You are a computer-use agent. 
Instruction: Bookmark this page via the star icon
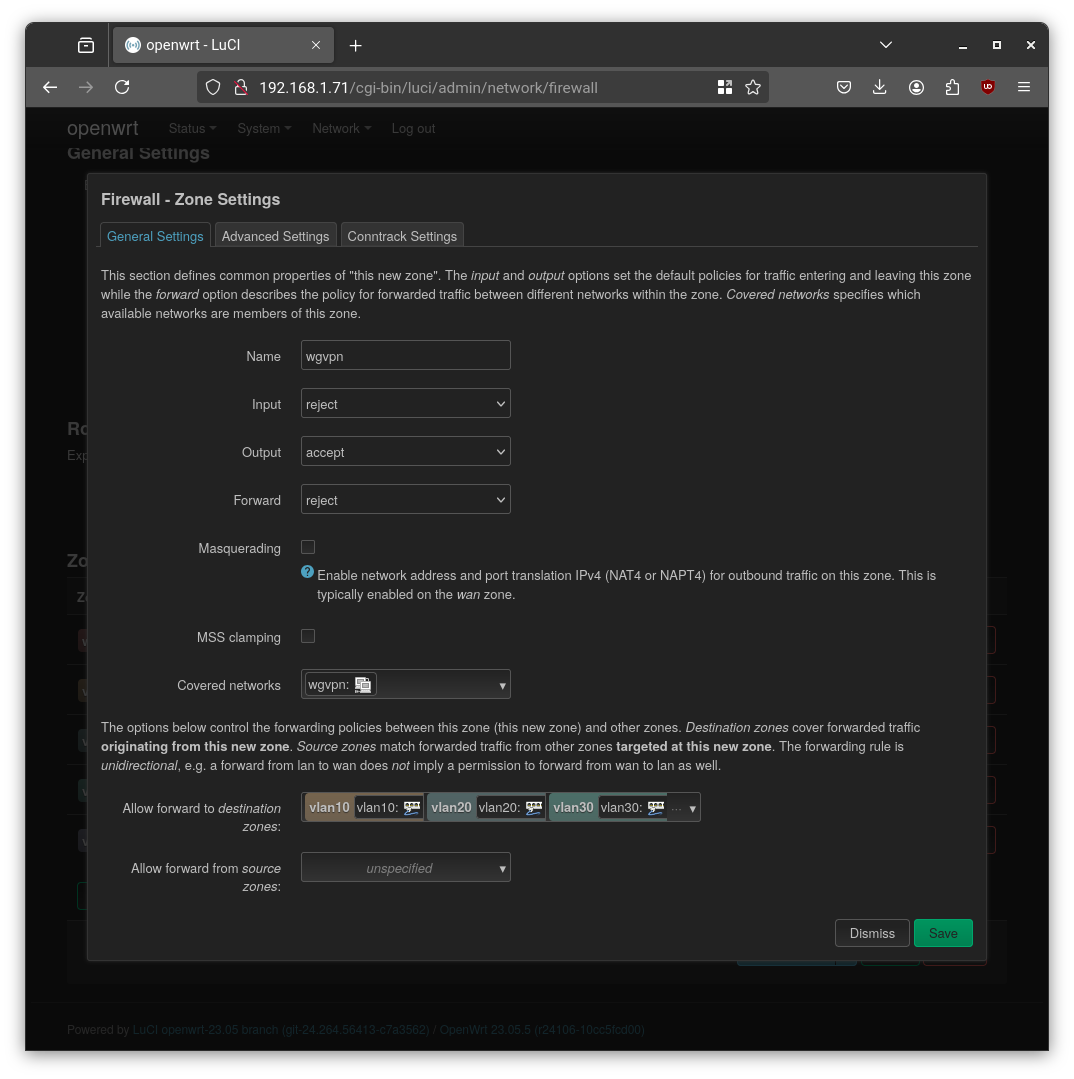point(753,87)
